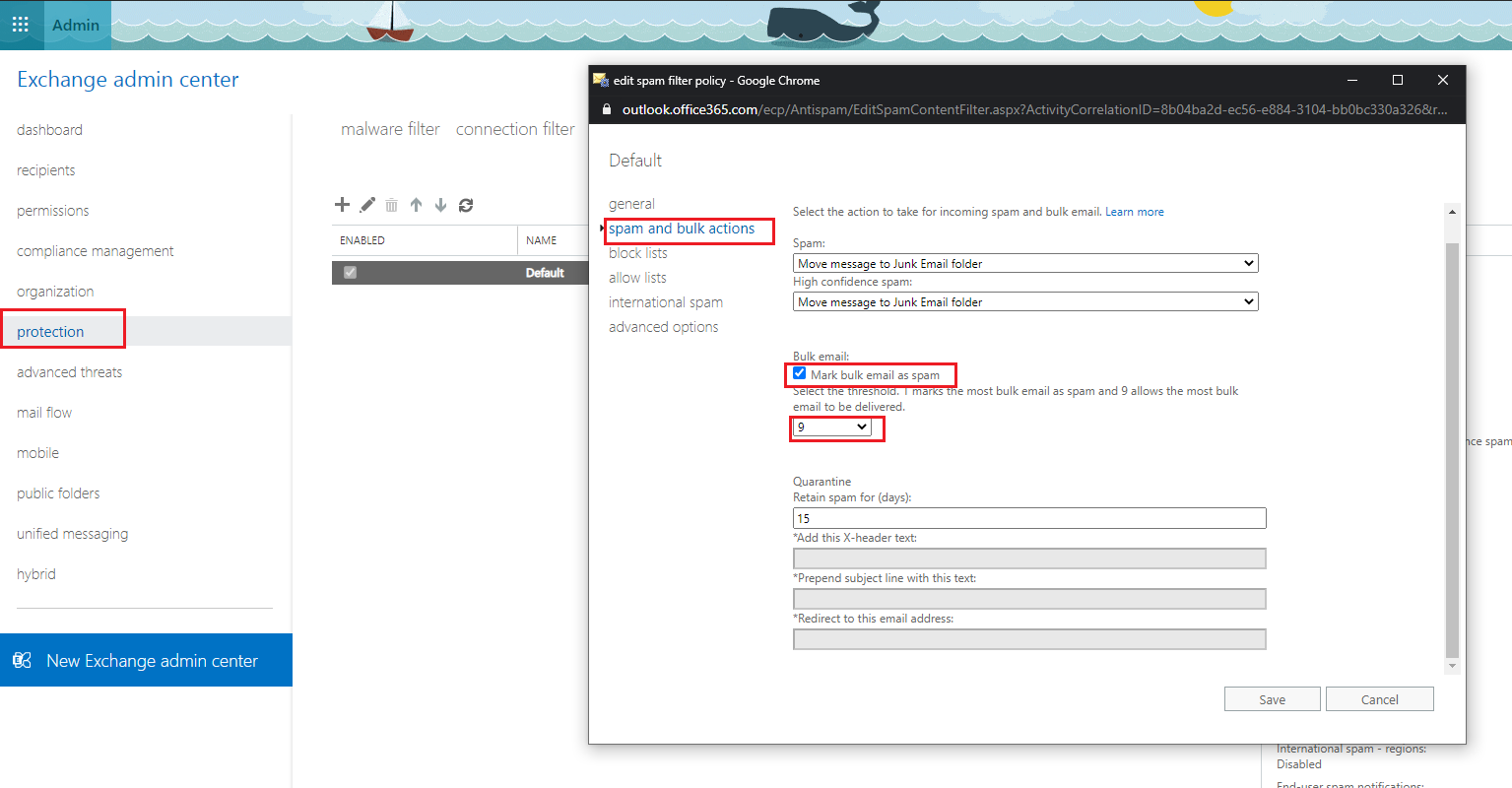Image resolution: width=1512 pixels, height=788 pixels.
Task: Open the Learn more link
Action: pyautogui.click(x=1135, y=212)
